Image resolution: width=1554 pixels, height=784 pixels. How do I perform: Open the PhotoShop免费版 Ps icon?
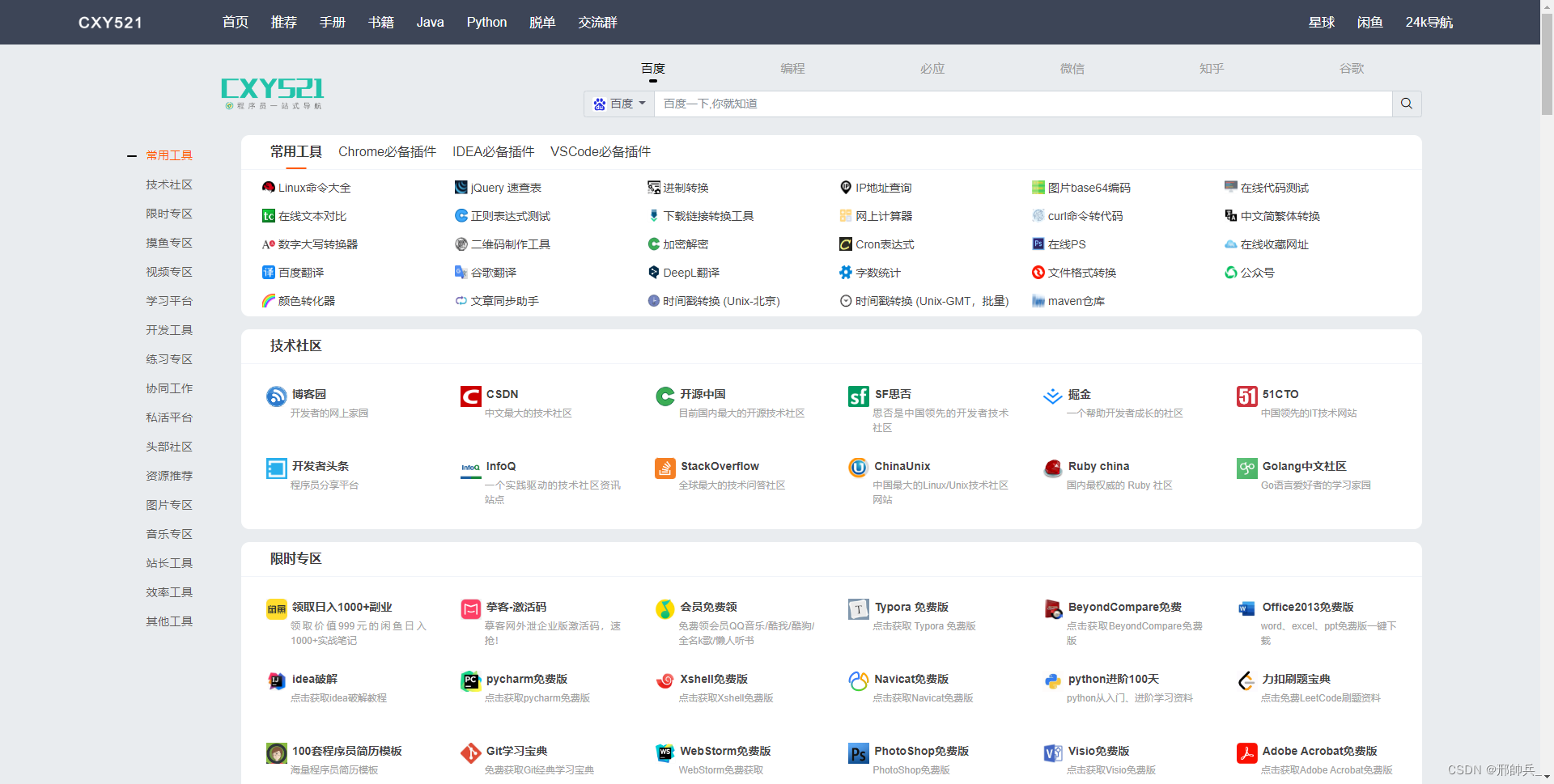coord(859,753)
